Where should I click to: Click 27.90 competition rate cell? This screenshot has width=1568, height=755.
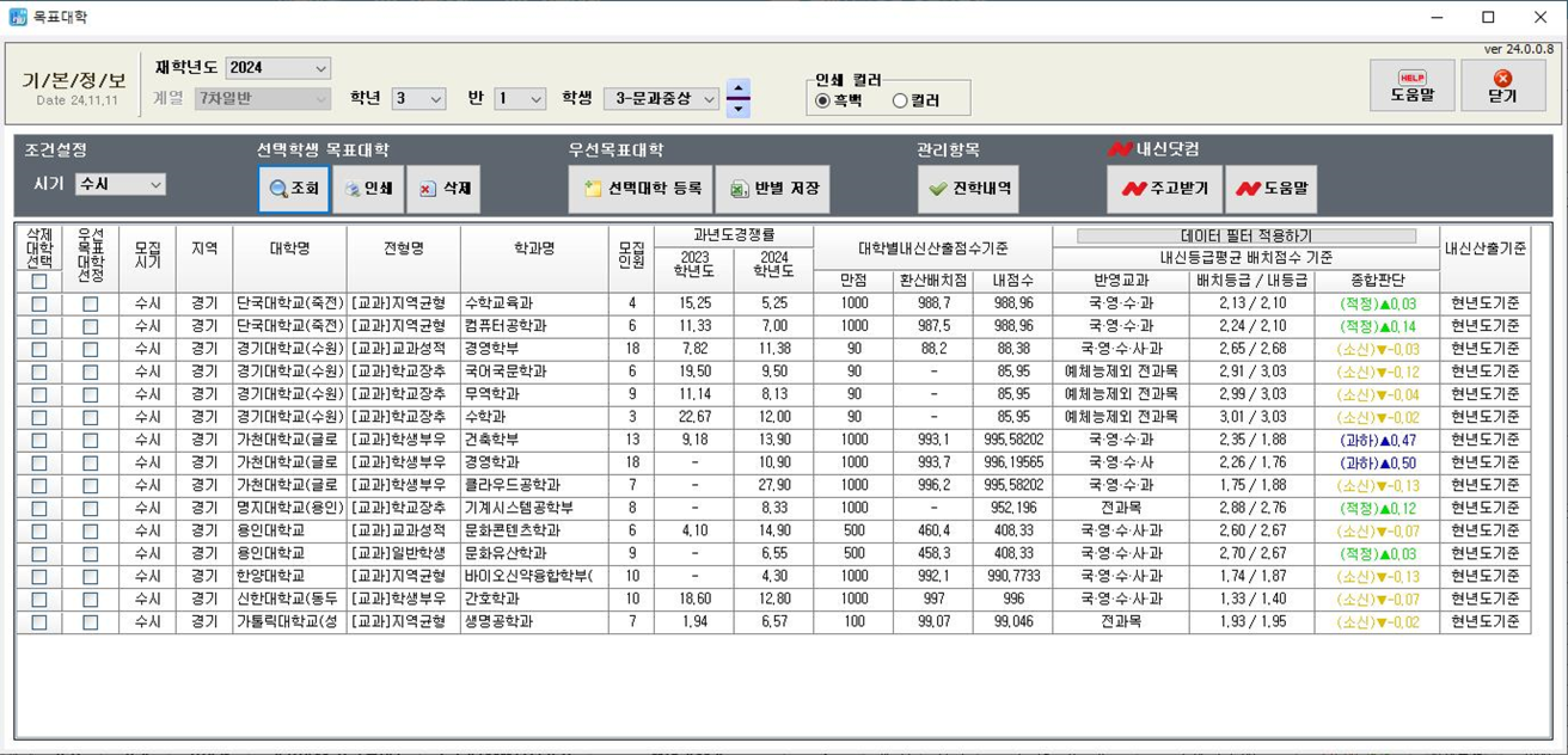[774, 486]
